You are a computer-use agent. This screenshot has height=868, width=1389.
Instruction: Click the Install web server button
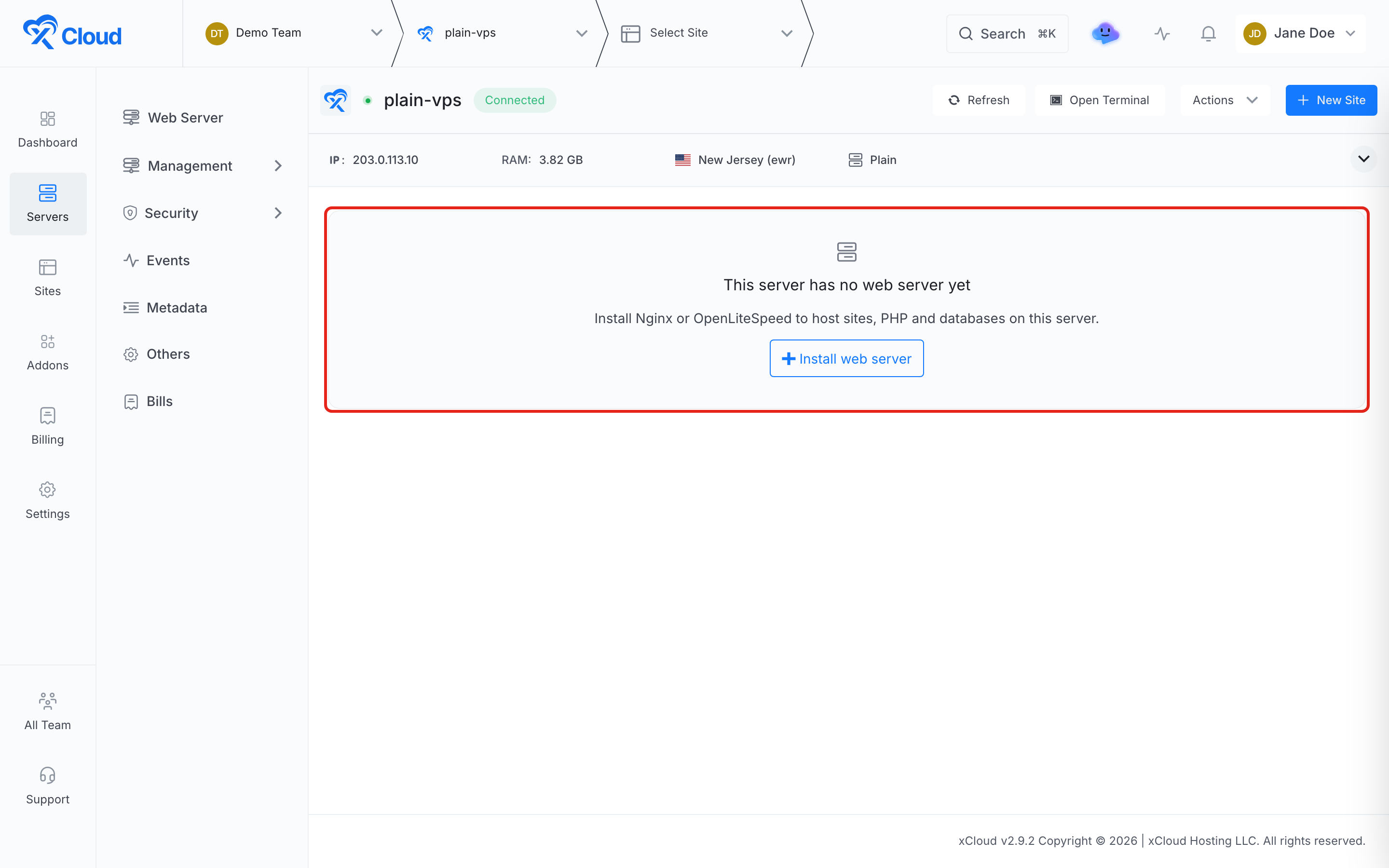coord(846,358)
